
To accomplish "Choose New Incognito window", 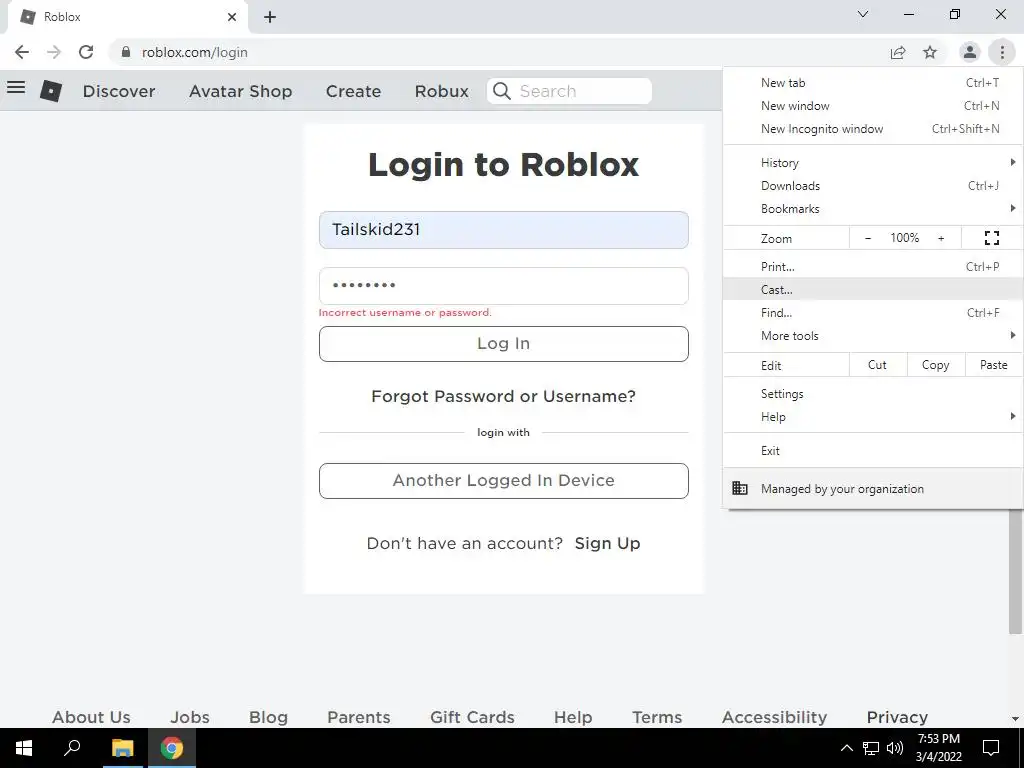I will point(873,129).
